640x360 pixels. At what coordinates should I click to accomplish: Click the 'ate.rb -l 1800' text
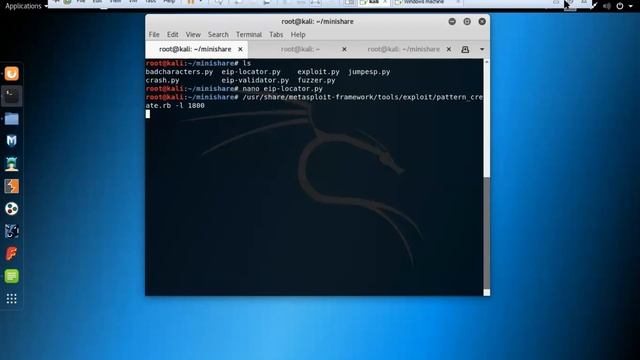175,106
